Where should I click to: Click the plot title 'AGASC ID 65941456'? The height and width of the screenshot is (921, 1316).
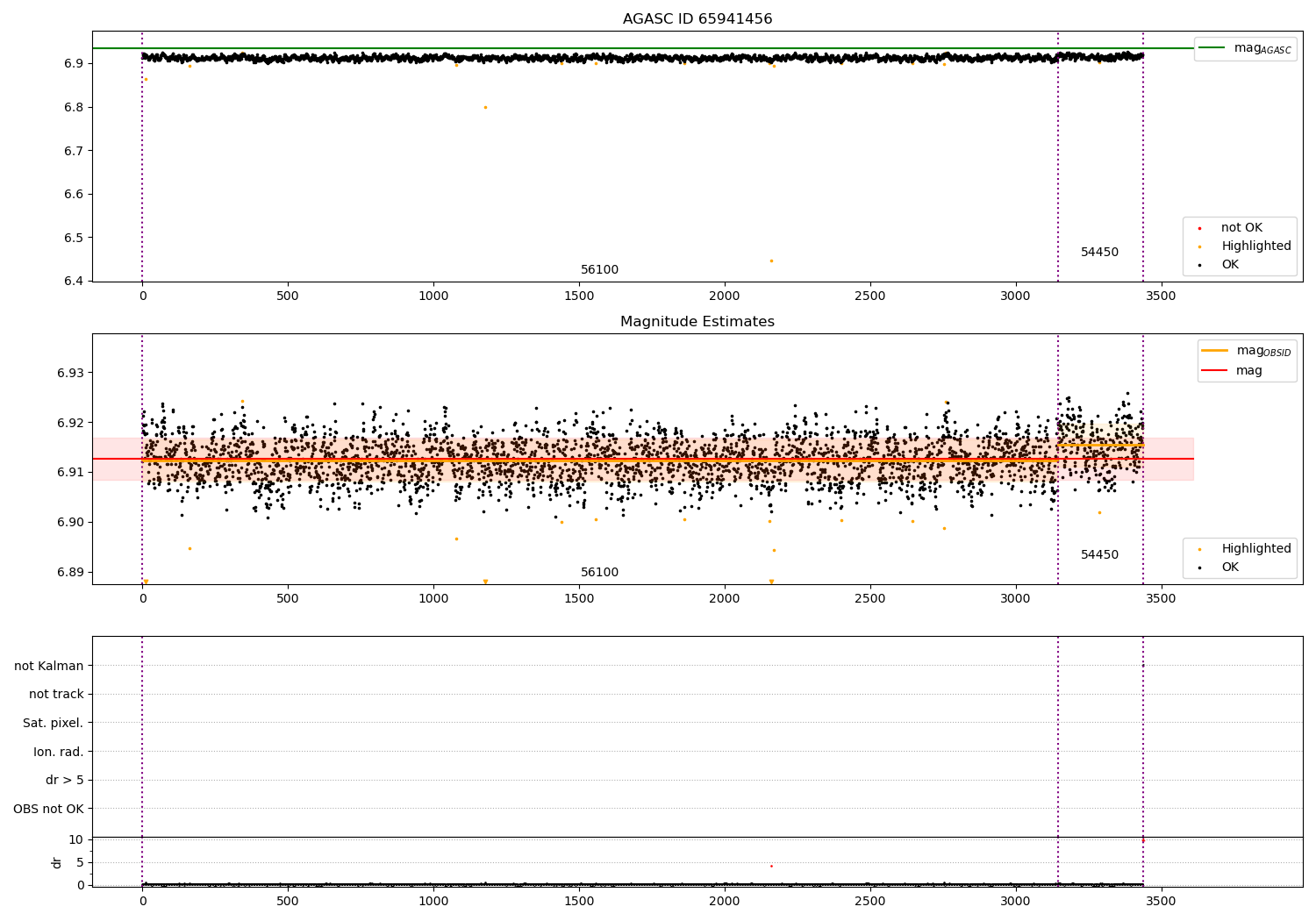[x=697, y=19]
